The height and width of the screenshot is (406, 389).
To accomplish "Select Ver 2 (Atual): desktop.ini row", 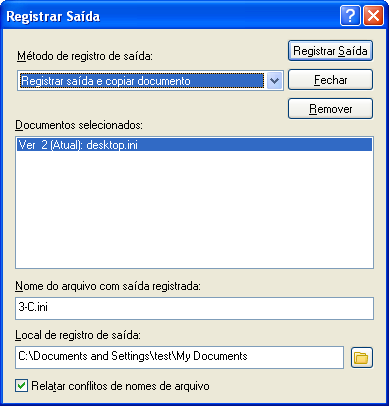I will tap(194, 145).
